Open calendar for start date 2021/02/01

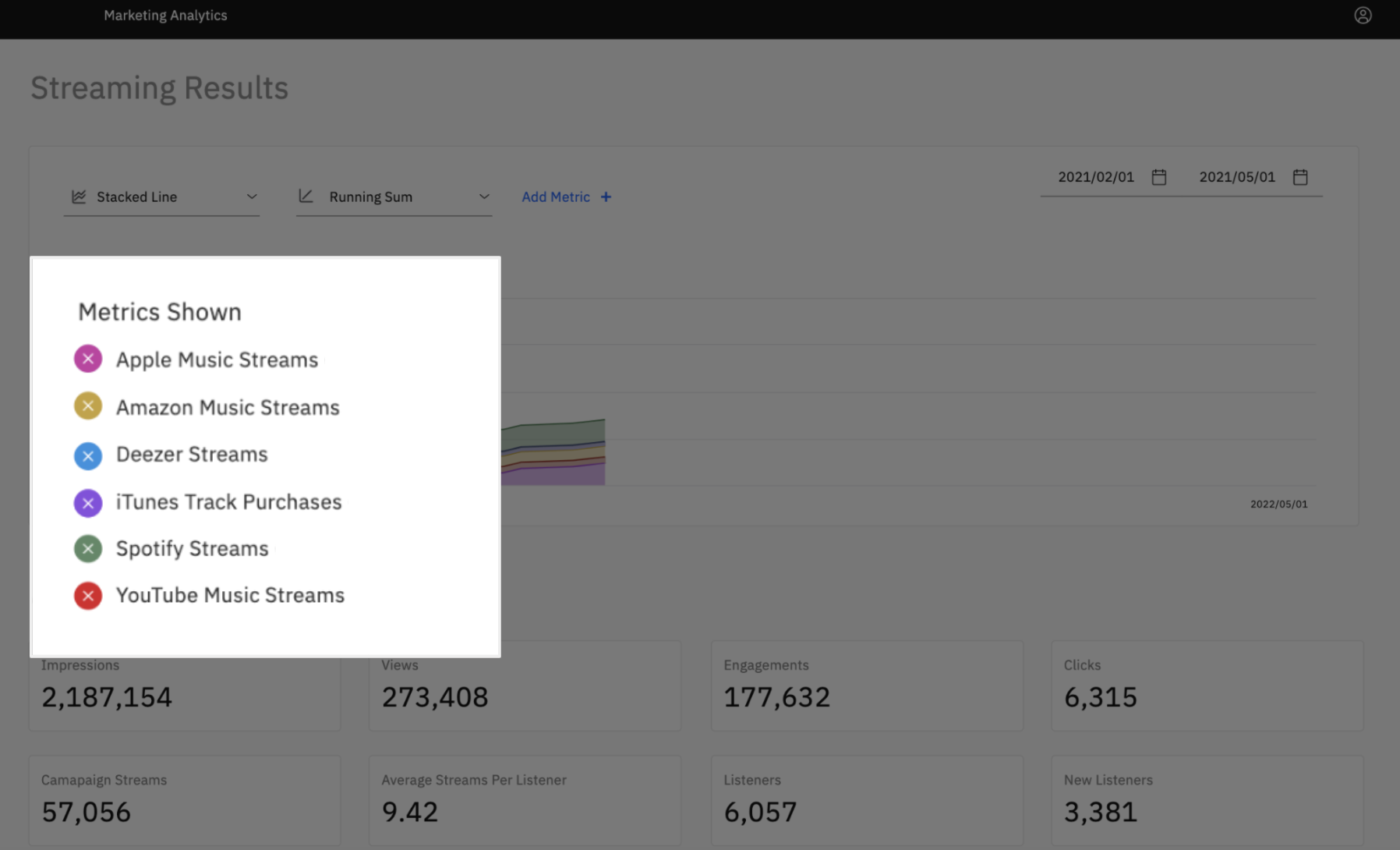click(1159, 177)
